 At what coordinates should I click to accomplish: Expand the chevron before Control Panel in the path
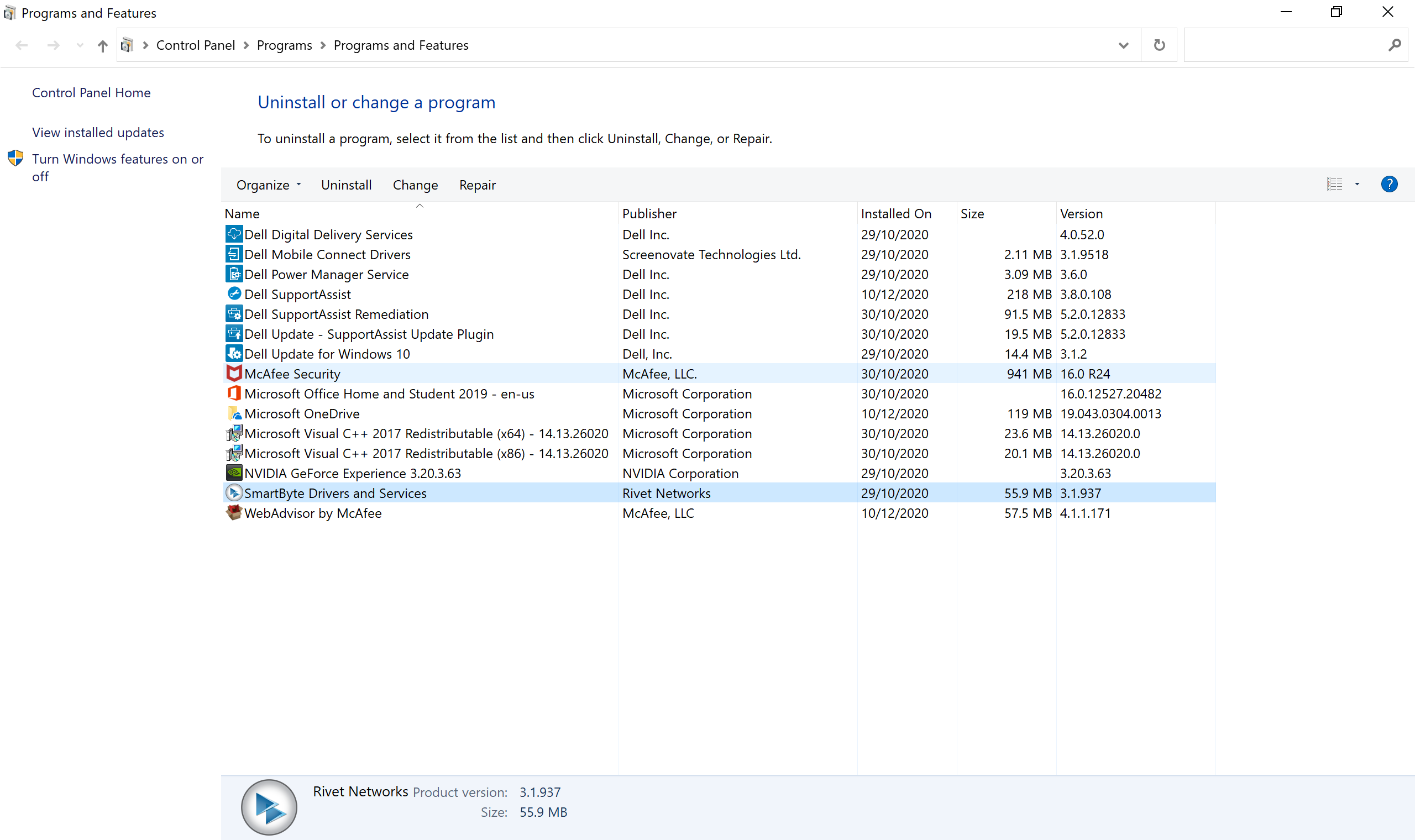(x=145, y=45)
